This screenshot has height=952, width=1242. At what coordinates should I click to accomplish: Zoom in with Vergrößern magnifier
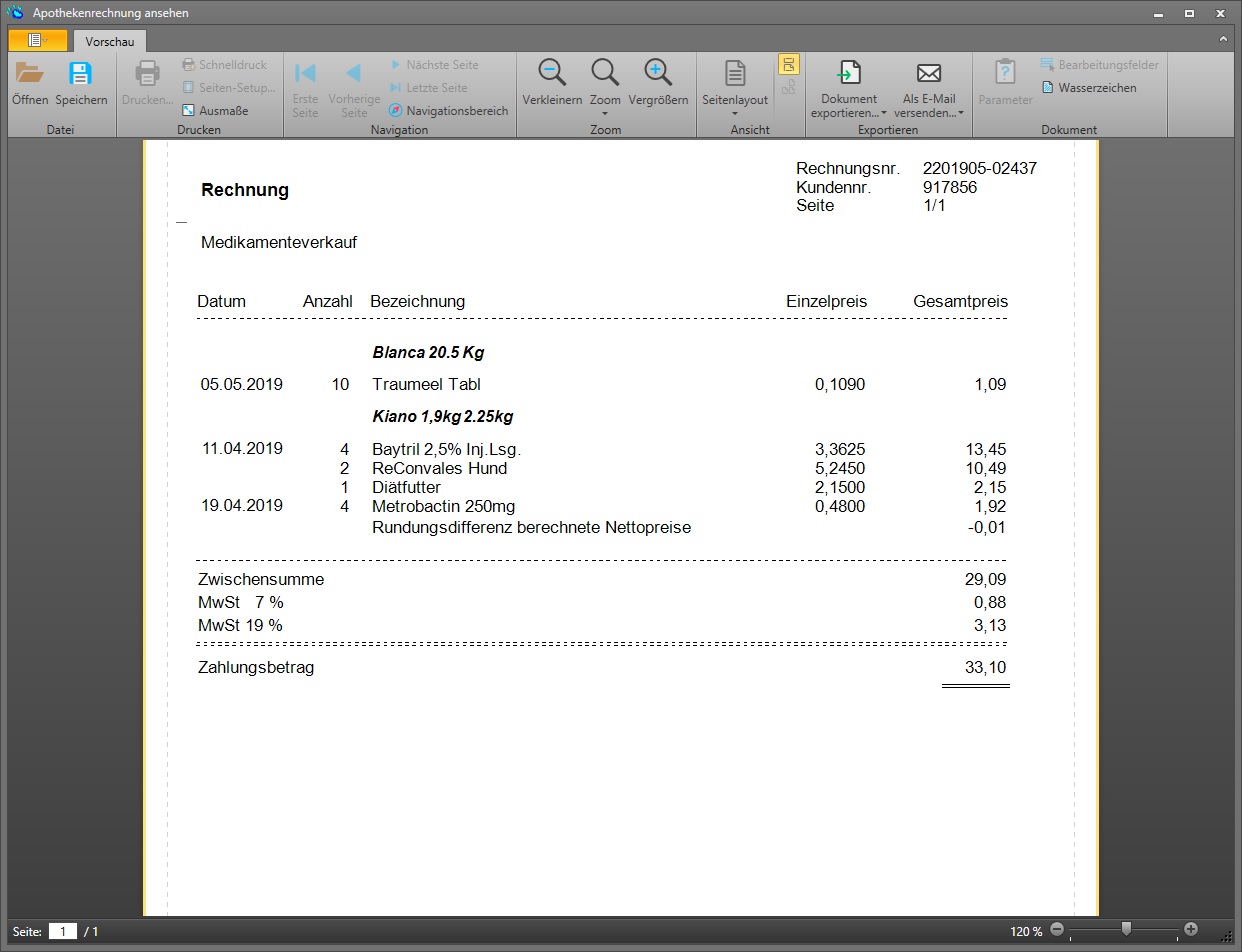click(x=658, y=83)
